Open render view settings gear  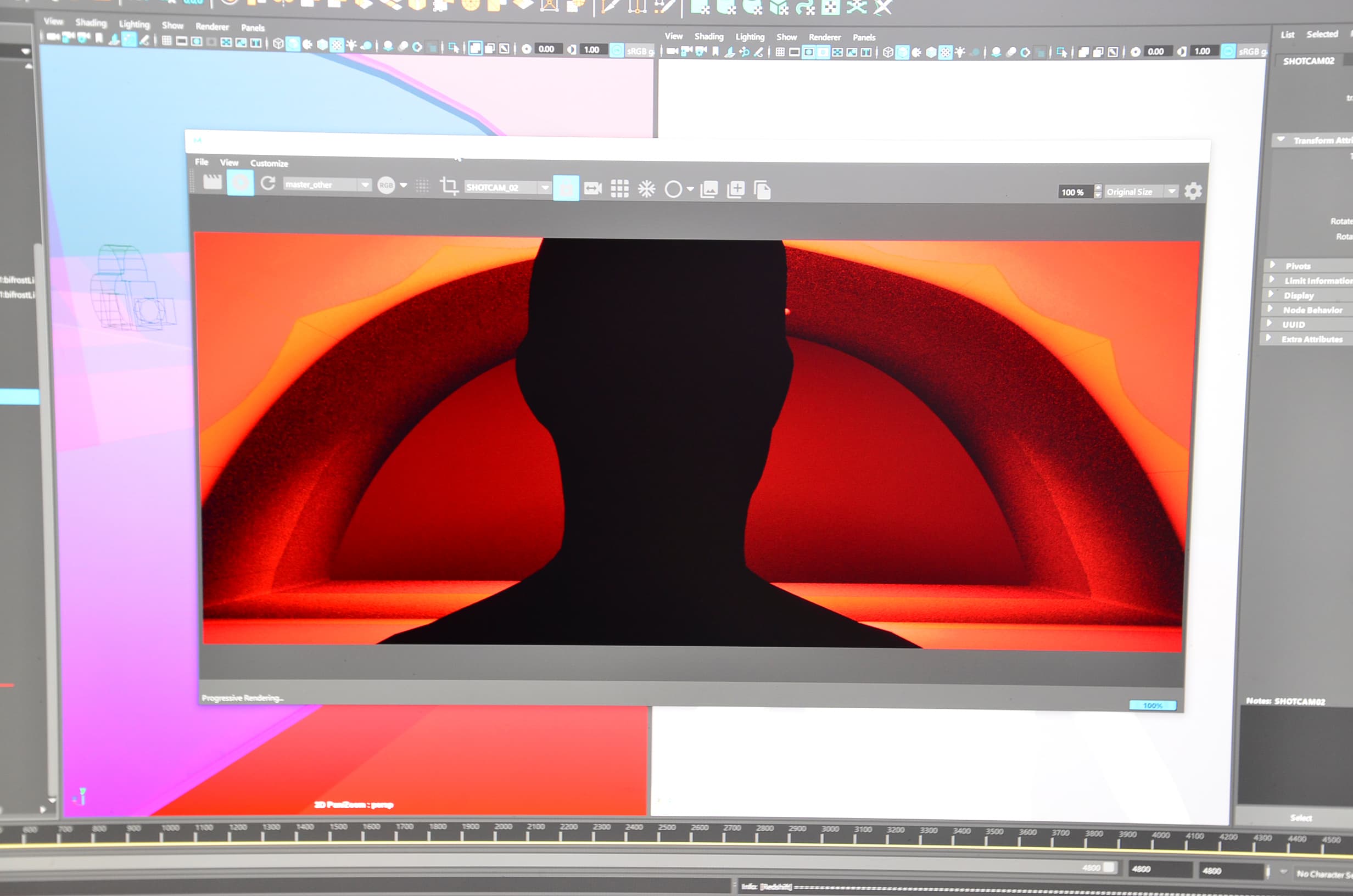[1193, 191]
